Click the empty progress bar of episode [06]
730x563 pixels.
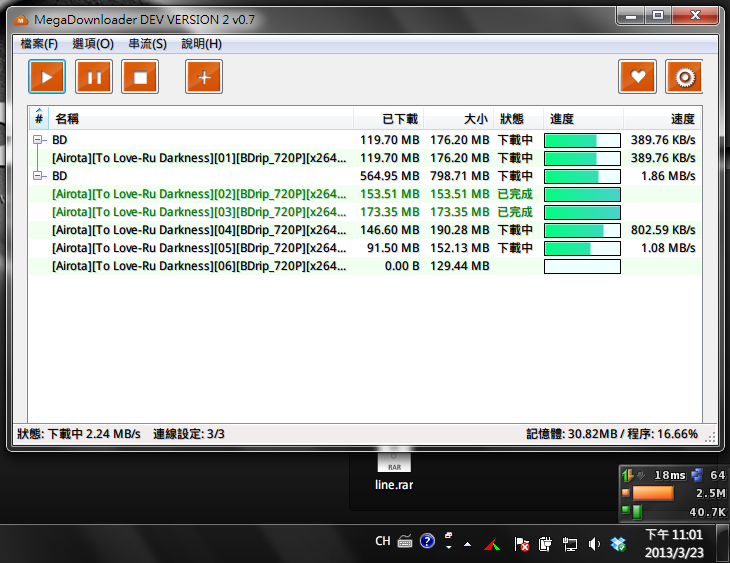582,266
